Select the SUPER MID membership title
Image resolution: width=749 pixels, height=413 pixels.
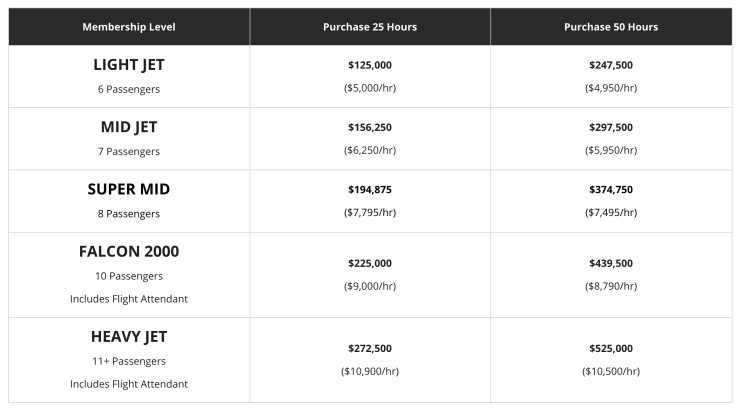[x=129, y=189]
